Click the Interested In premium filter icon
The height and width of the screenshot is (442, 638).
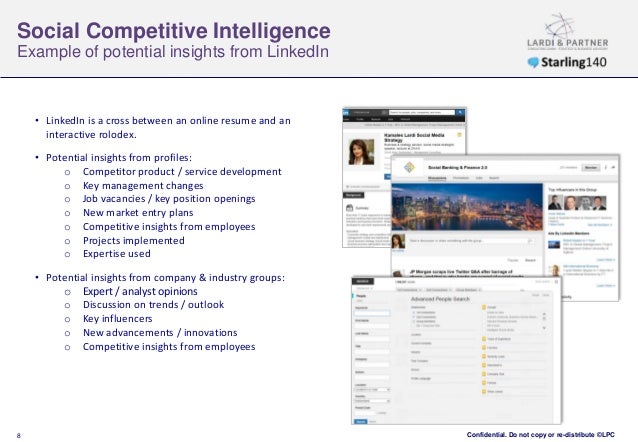pos(484,365)
